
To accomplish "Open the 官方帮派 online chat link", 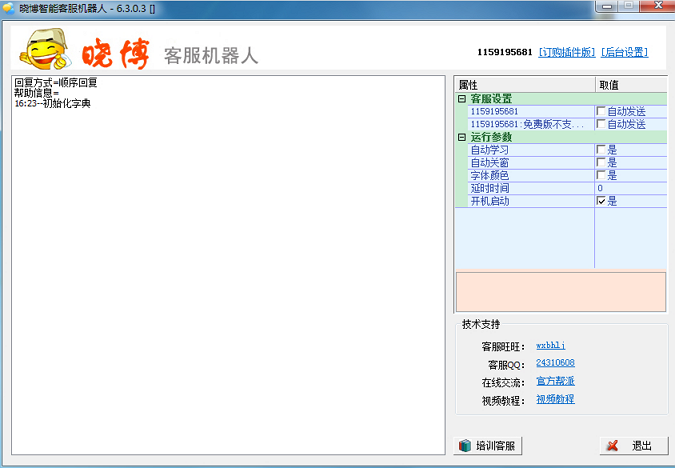I will click(555, 381).
